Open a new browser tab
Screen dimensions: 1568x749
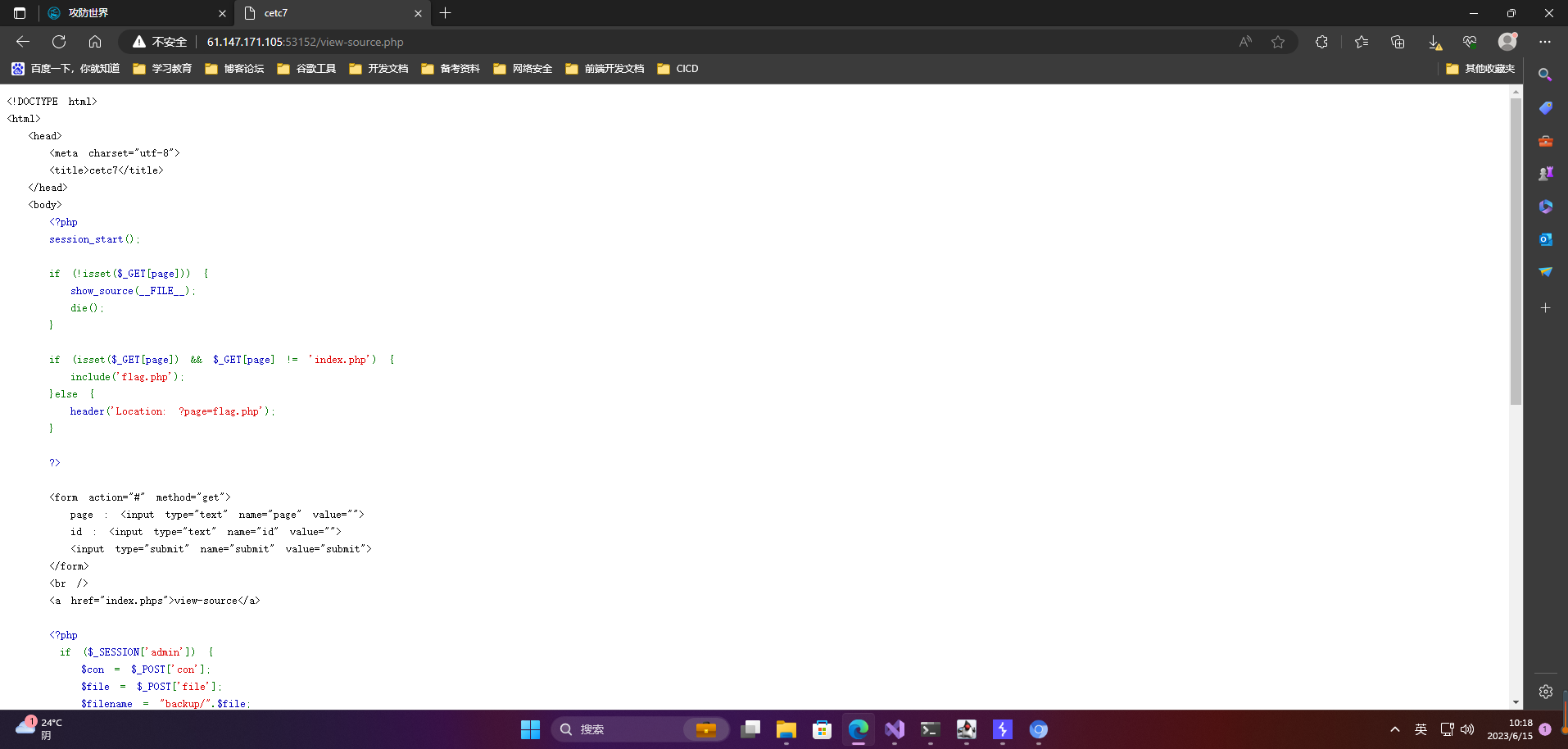coord(446,13)
